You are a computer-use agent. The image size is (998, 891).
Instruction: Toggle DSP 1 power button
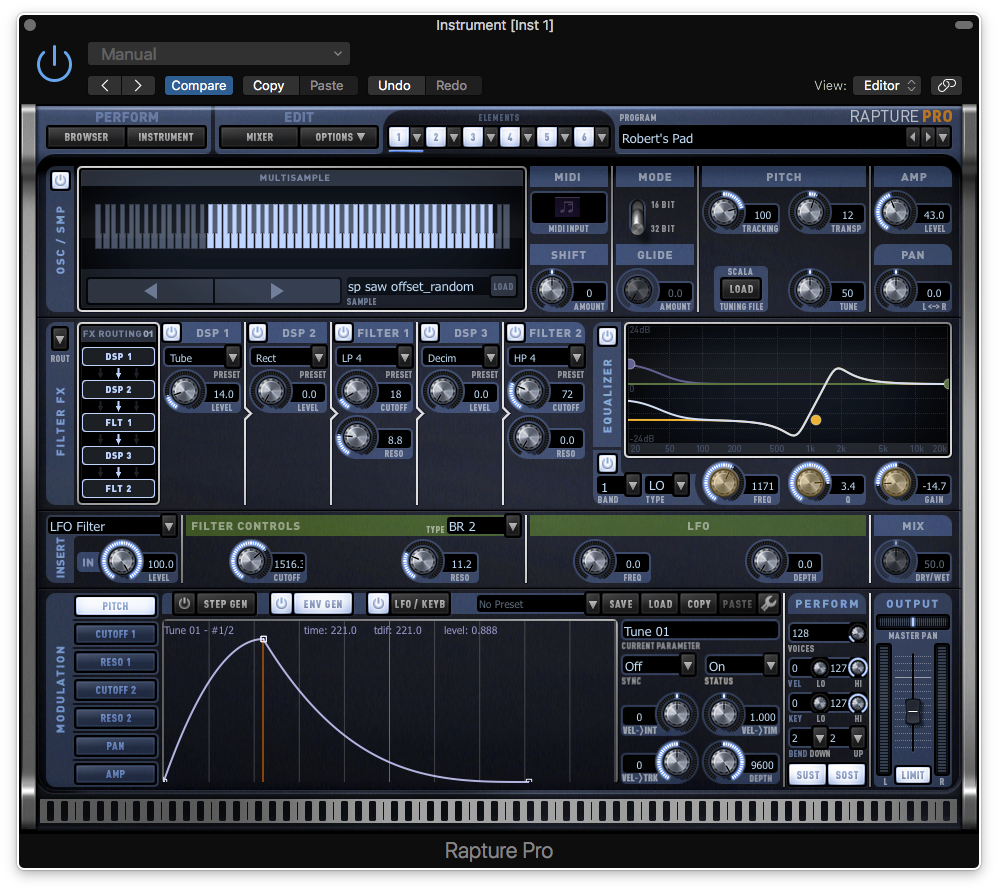point(171,333)
